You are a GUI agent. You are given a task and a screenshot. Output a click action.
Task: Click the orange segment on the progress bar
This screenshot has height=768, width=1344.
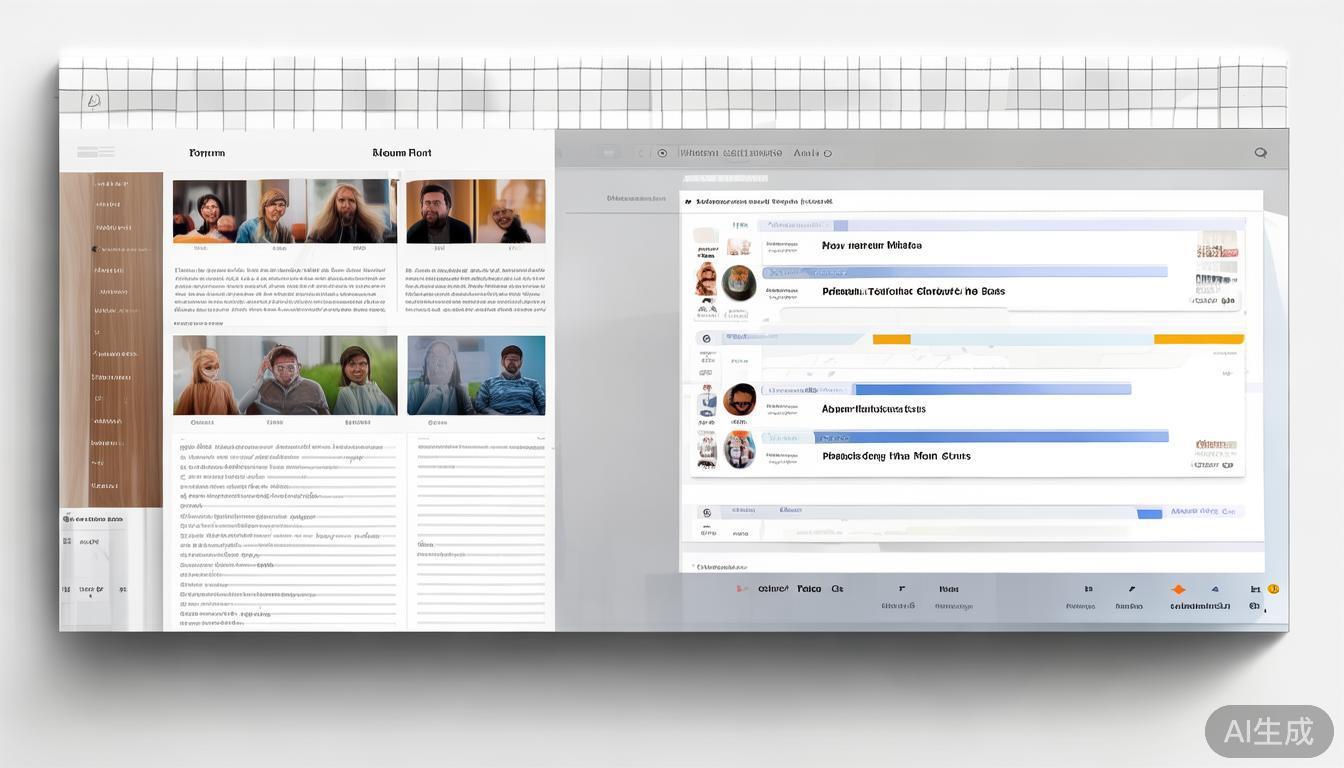tap(891, 339)
